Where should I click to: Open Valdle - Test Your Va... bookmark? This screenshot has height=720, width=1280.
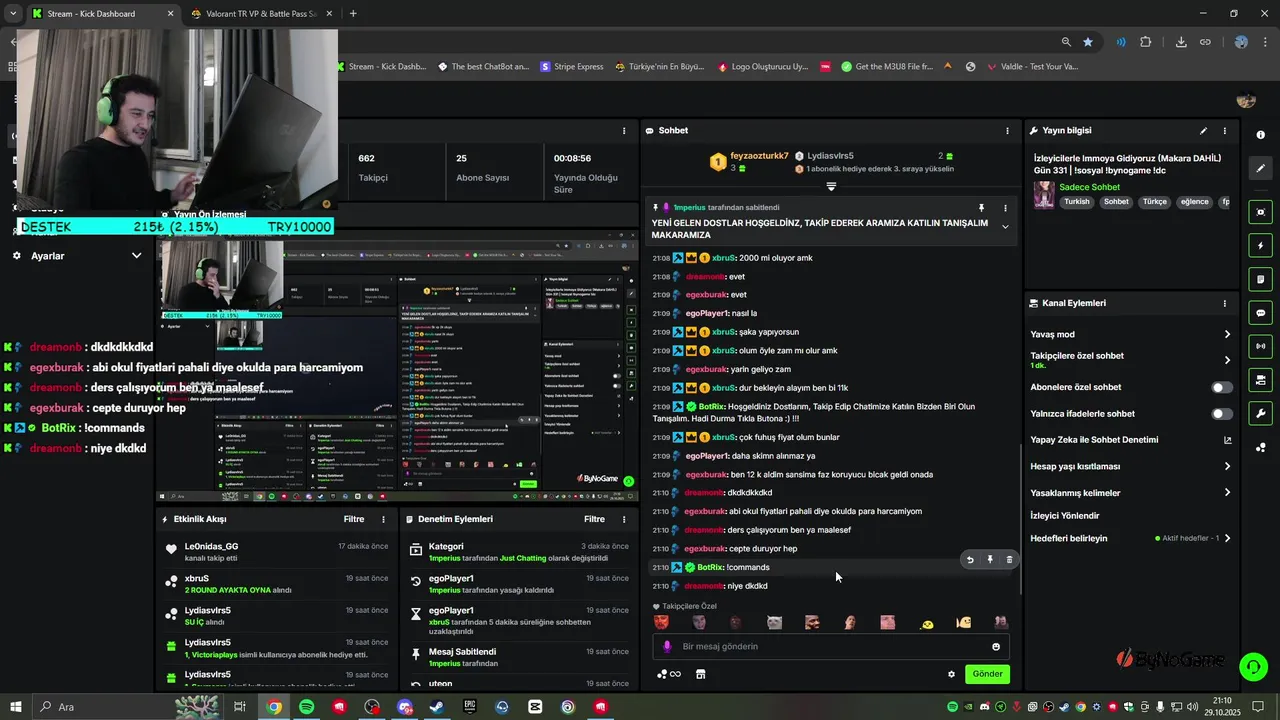(x=1032, y=67)
